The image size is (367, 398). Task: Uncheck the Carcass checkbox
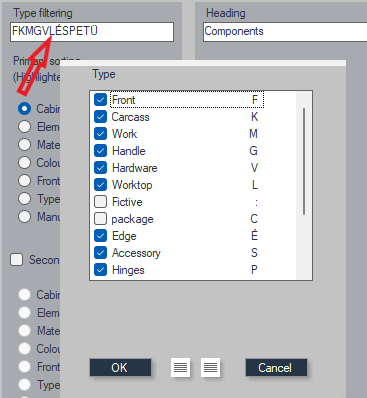coord(100,117)
